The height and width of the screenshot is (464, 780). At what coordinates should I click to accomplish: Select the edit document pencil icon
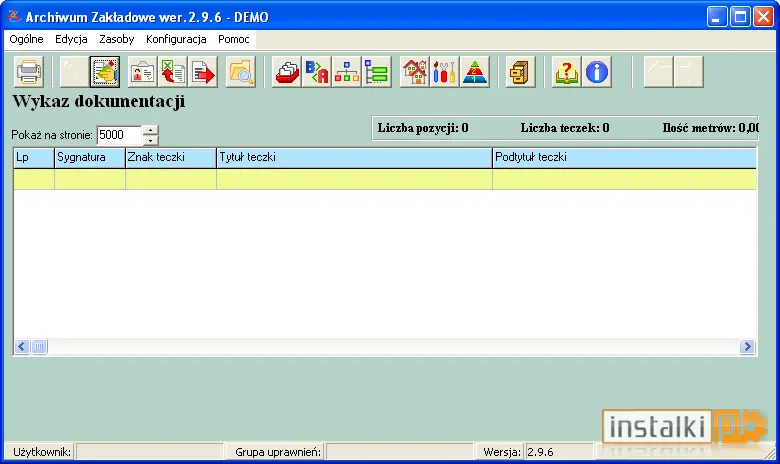(104, 72)
